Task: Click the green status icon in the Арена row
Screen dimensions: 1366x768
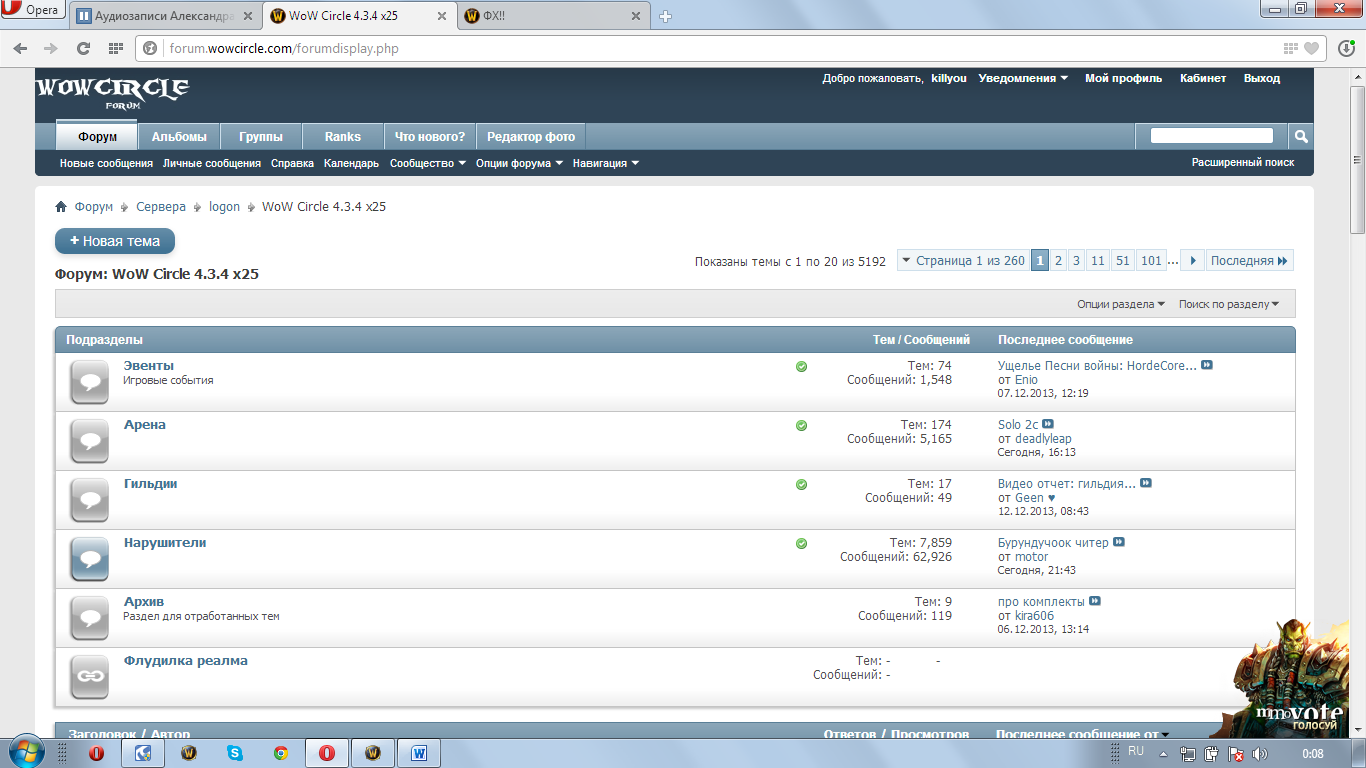Action: (801, 426)
